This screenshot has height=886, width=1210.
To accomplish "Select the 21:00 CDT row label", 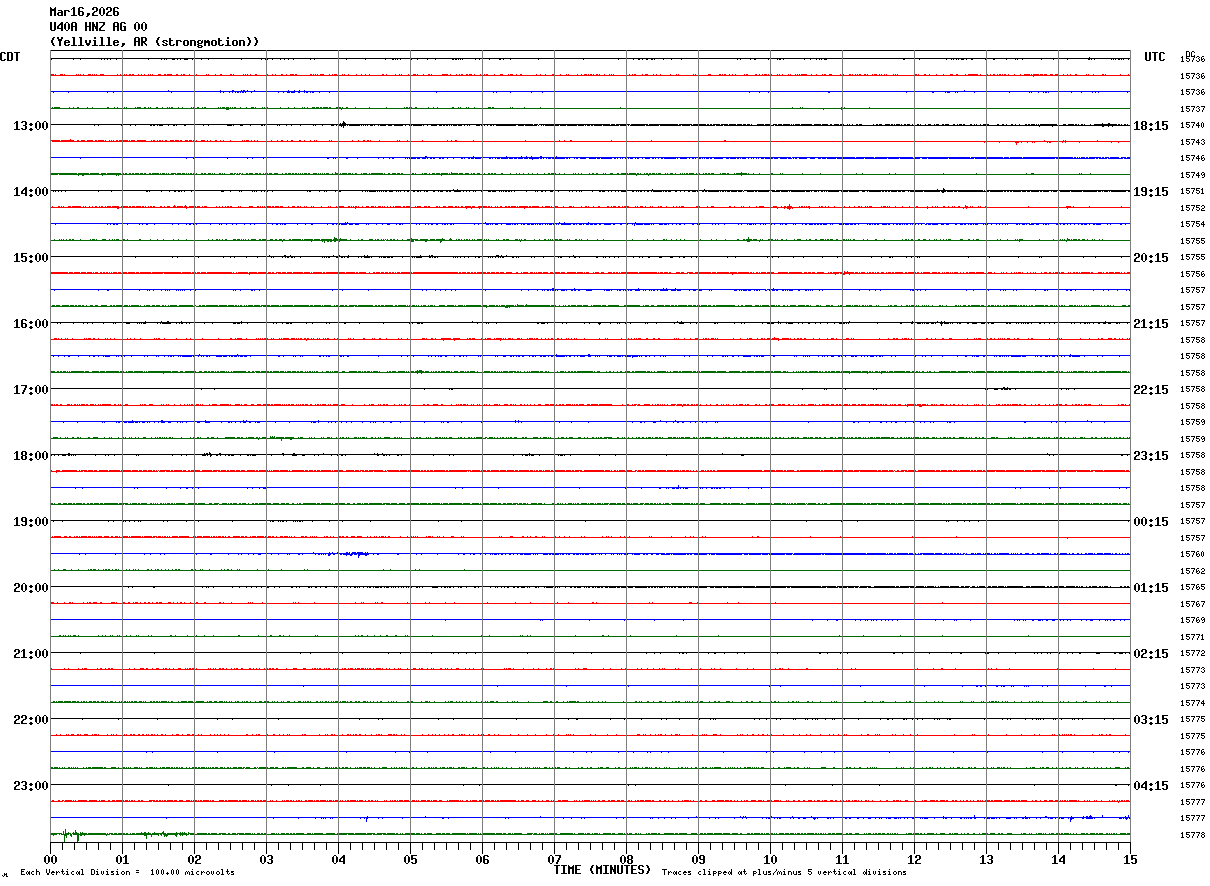I will click(x=30, y=654).
